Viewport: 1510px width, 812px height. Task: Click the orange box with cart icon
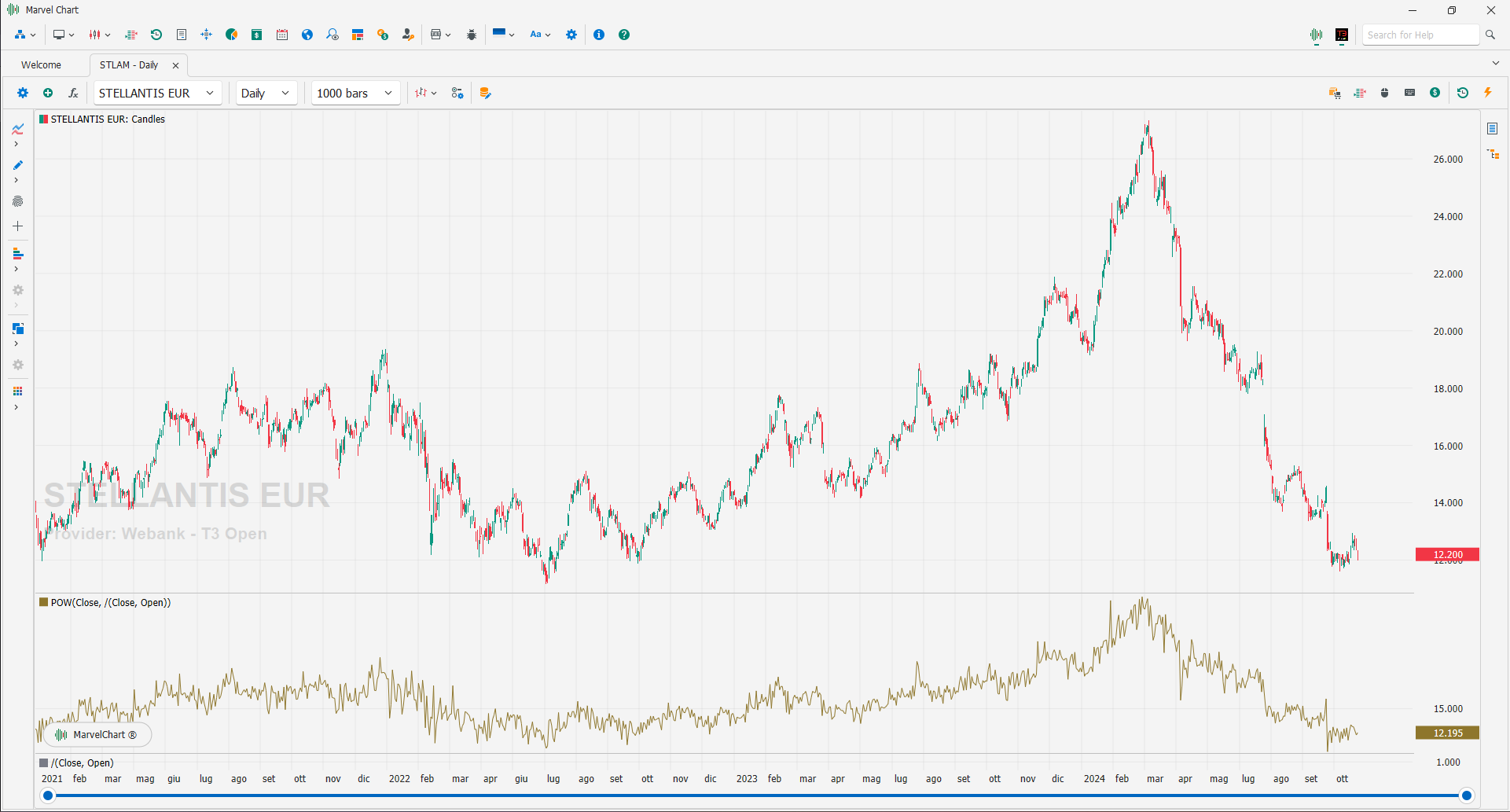(x=1335, y=93)
